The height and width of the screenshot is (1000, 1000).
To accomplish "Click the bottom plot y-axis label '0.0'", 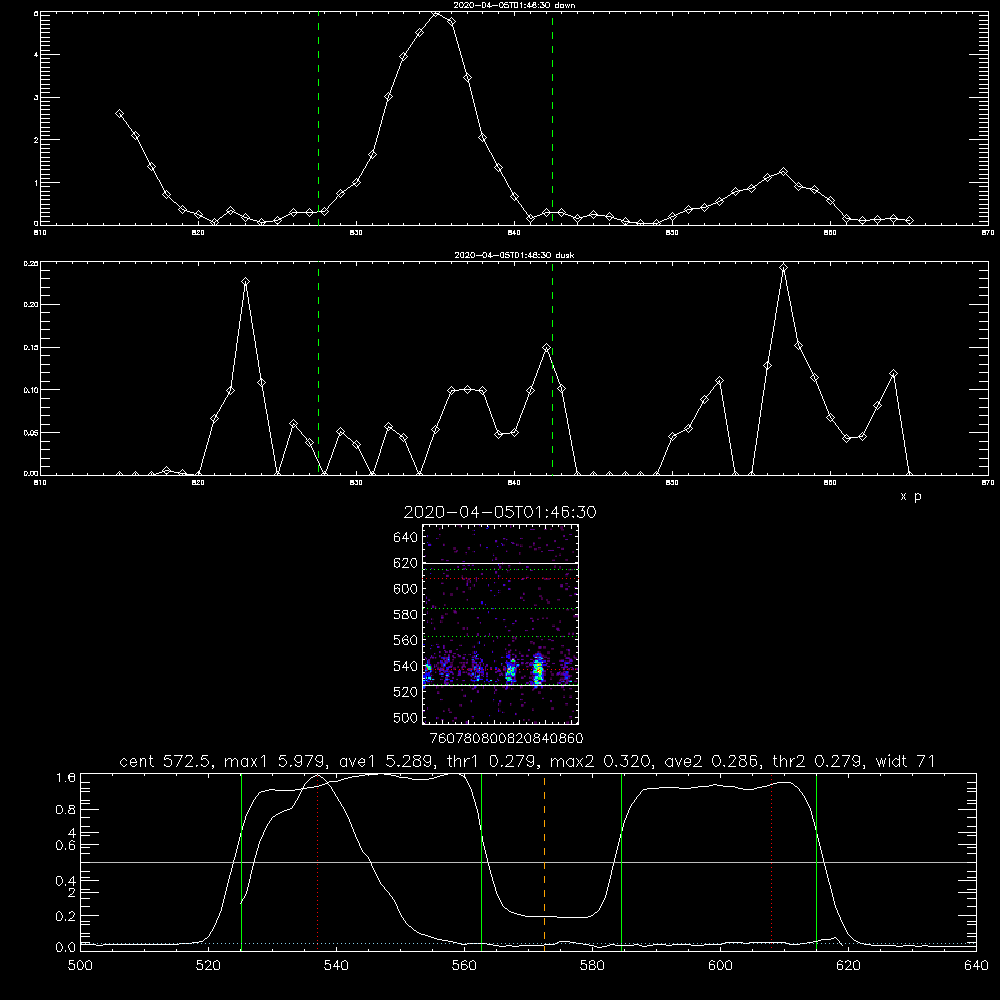I will tap(66, 947).
